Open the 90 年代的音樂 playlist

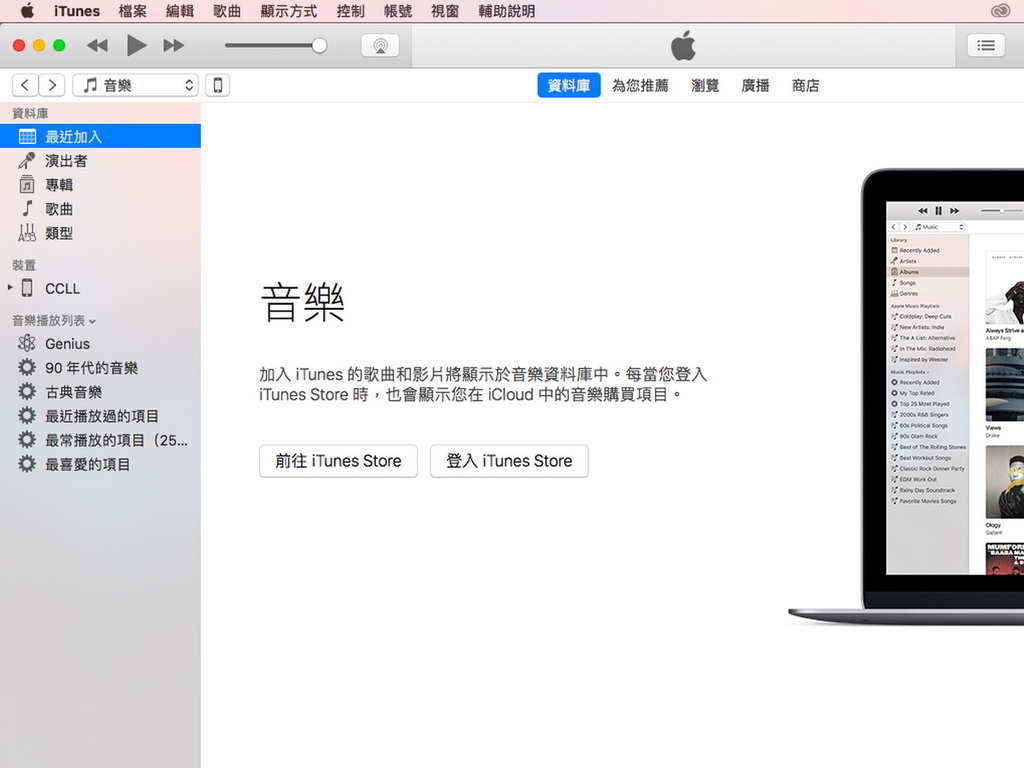tap(101, 368)
